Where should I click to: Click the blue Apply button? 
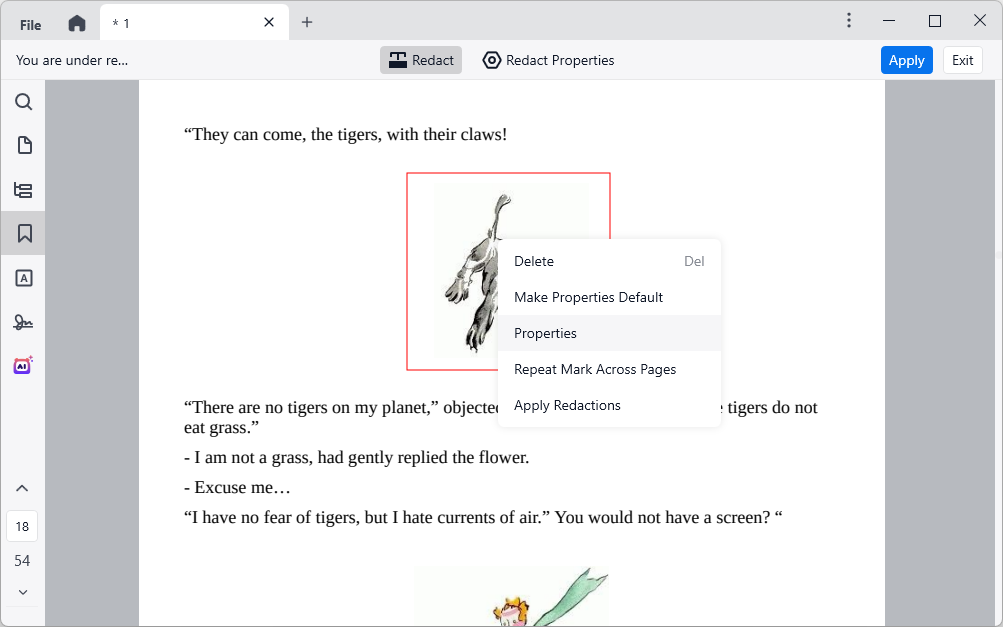click(906, 60)
